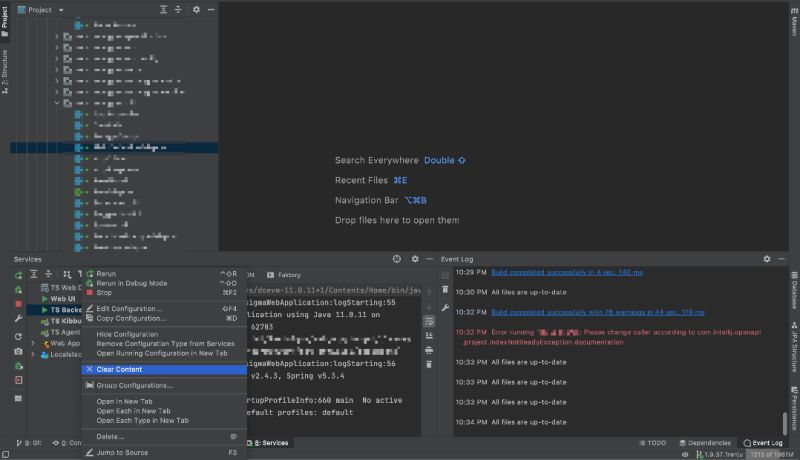This screenshot has width=800, height=460.
Task: Click the Group By icon in Services toolbar
Action: (67, 274)
